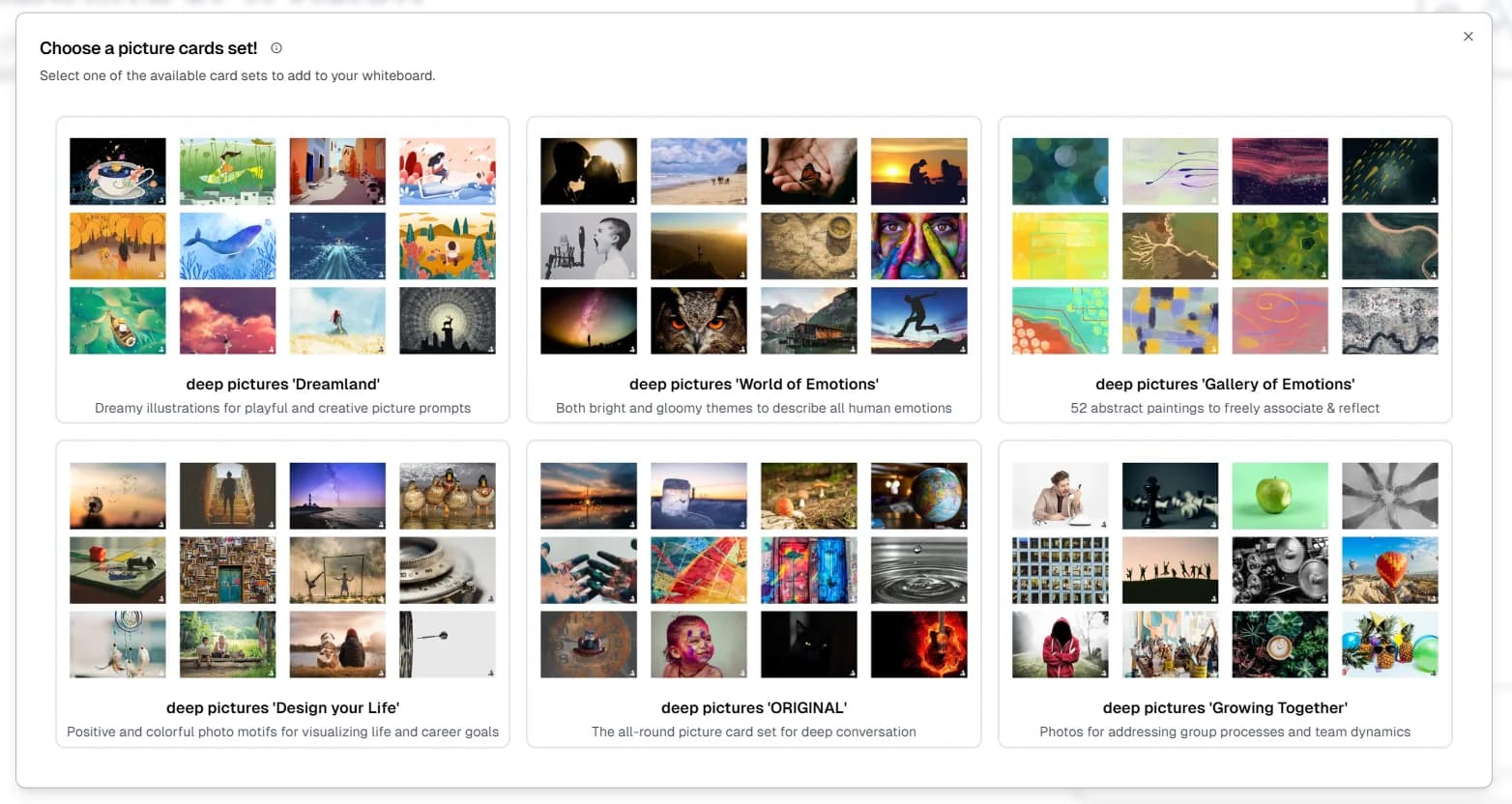This screenshot has height=804, width=1512.
Task: Click the blue whale illustration thumbnail
Action: coord(227,246)
